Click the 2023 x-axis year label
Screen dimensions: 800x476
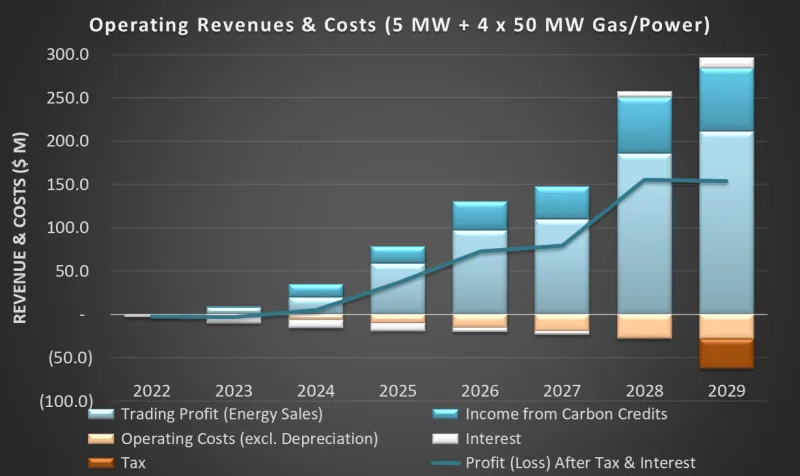tap(234, 391)
